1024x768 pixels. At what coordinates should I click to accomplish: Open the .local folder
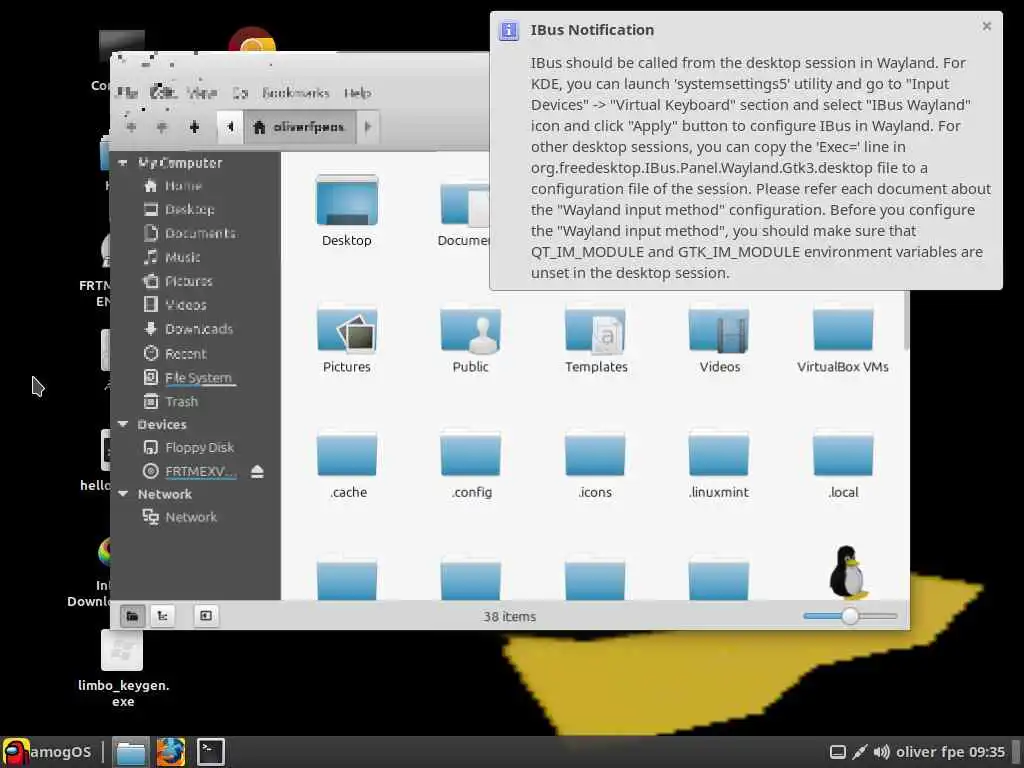[842, 454]
